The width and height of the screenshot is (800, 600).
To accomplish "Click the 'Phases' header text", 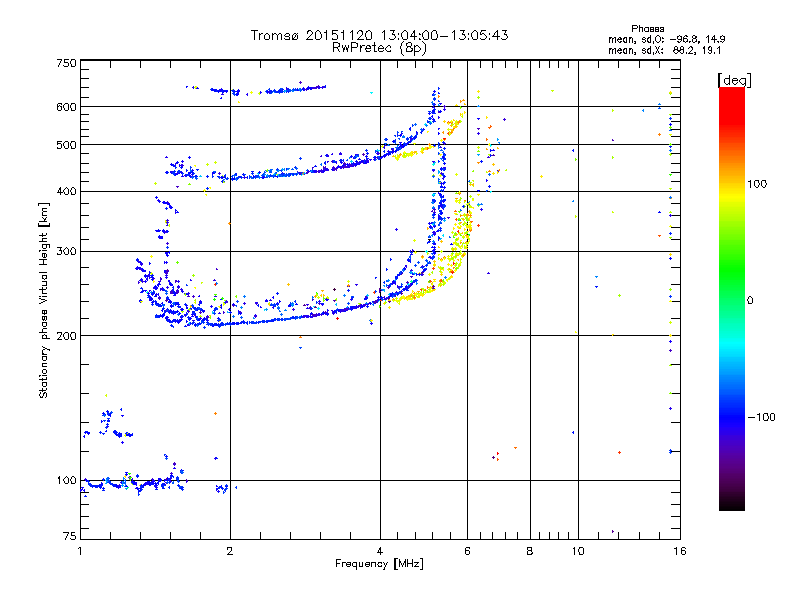I will click(x=647, y=29).
